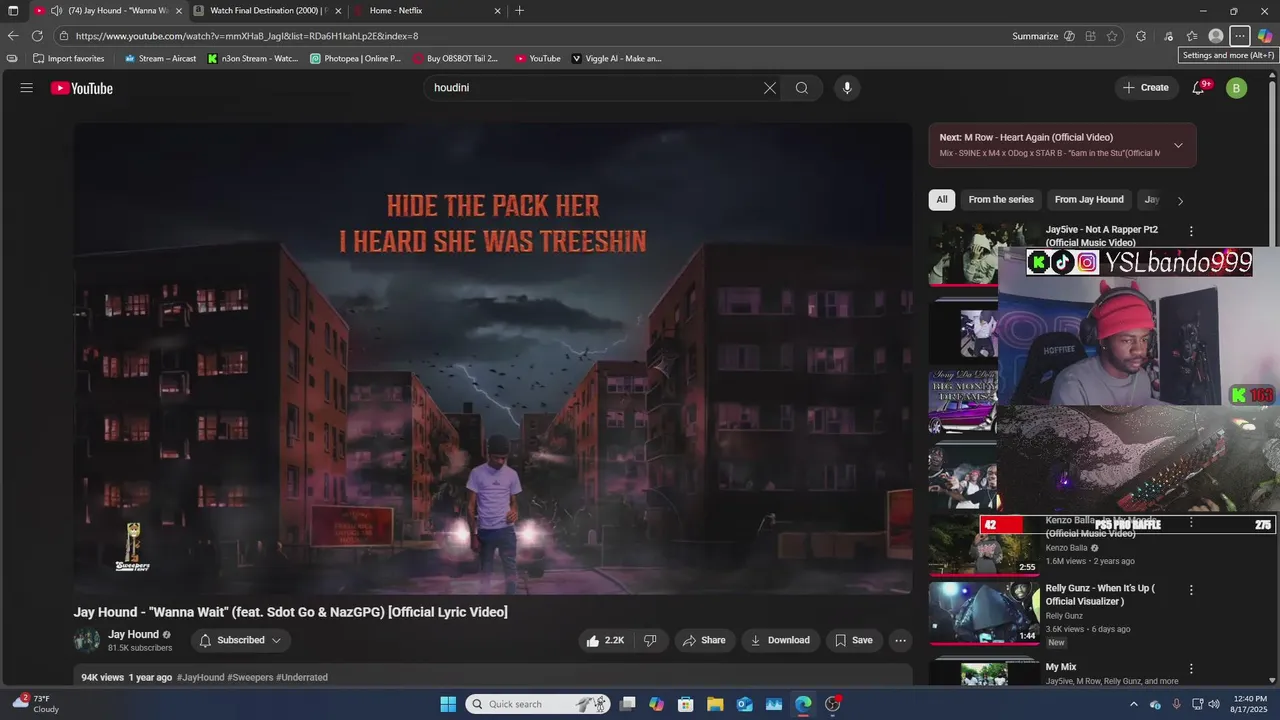This screenshot has height=720, width=1280.
Task: Open the Subscribed notification dropdown
Action: [240, 640]
